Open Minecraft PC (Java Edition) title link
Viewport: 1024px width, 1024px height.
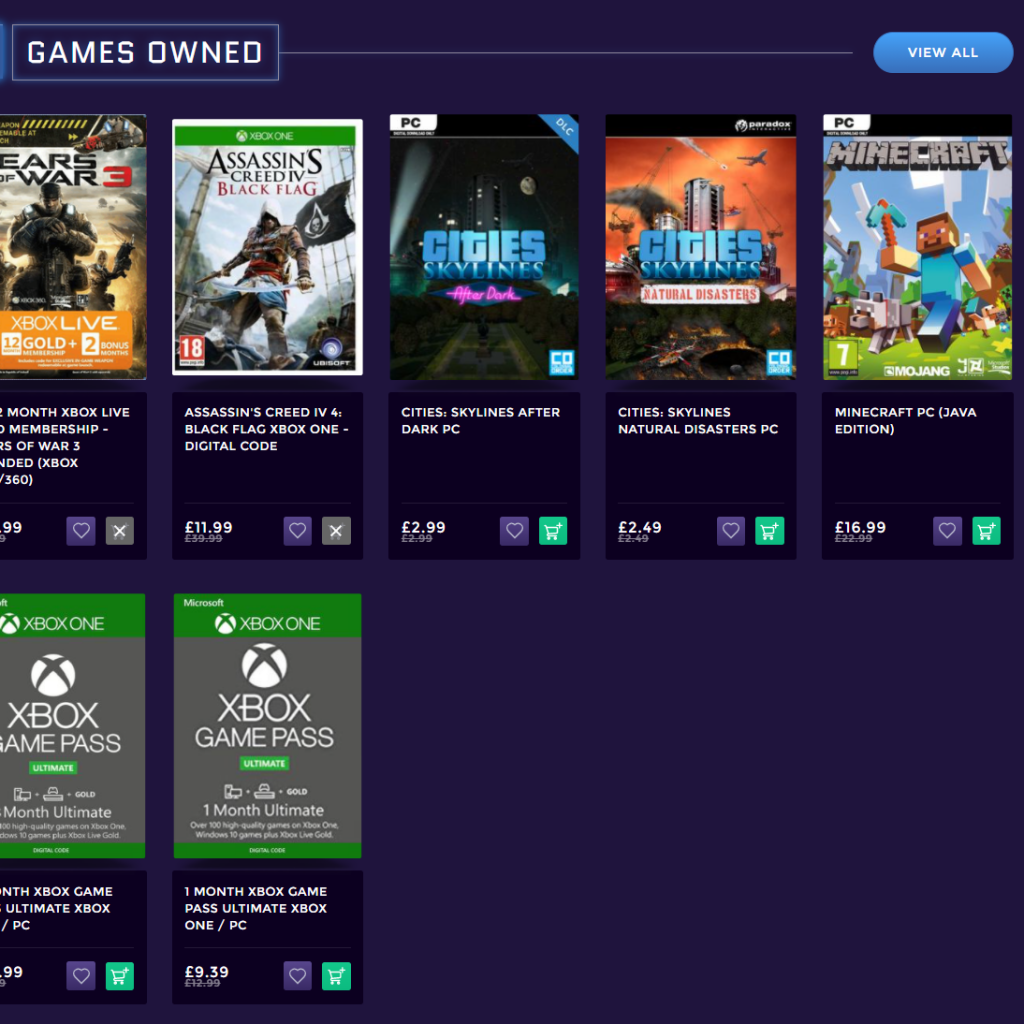[905, 421]
